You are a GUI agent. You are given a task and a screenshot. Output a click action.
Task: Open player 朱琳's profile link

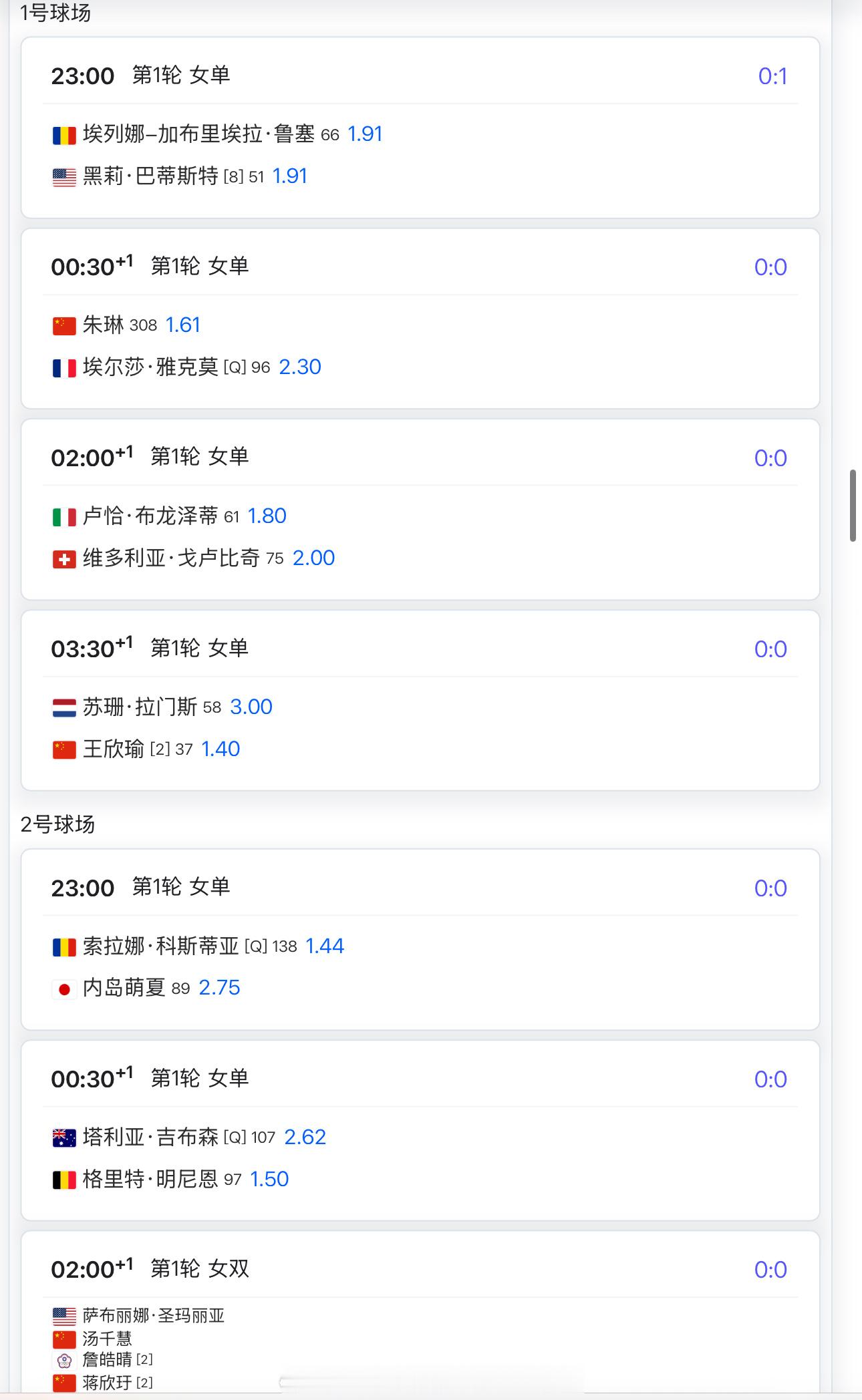point(104,325)
